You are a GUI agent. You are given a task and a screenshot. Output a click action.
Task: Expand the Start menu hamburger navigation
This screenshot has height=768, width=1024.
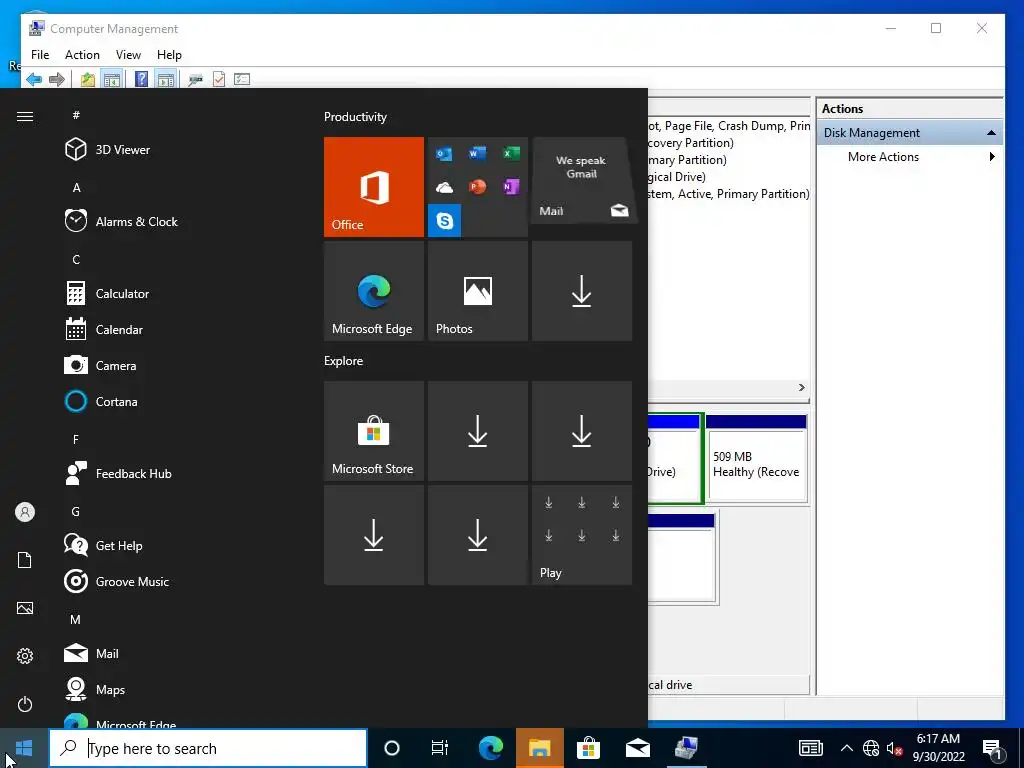click(x=25, y=116)
